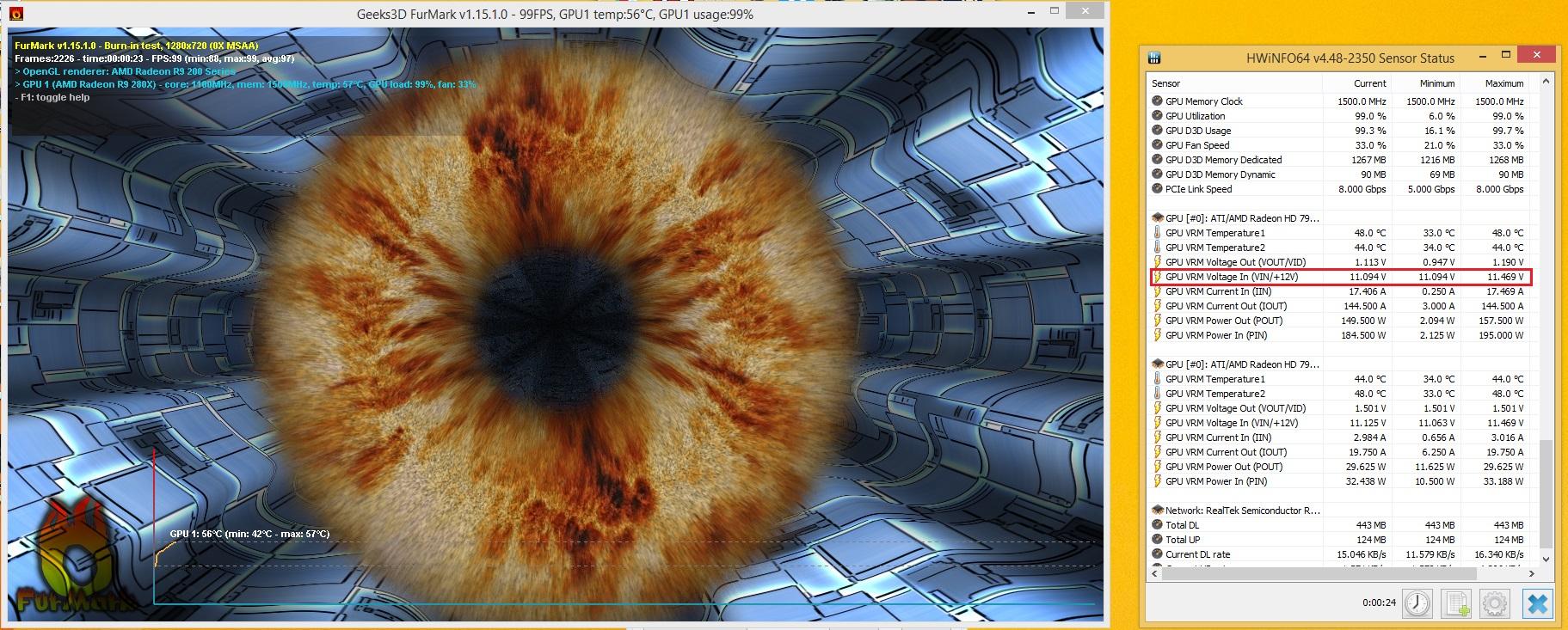The width and height of the screenshot is (1568, 630).
Task: Open HWiNFO sensor settings gear icon
Action: pos(1496,603)
